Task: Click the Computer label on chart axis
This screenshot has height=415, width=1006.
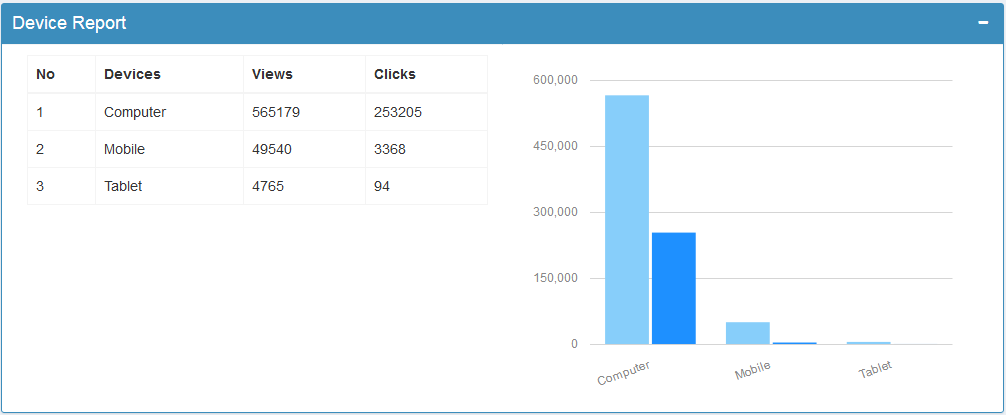Action: [624, 373]
